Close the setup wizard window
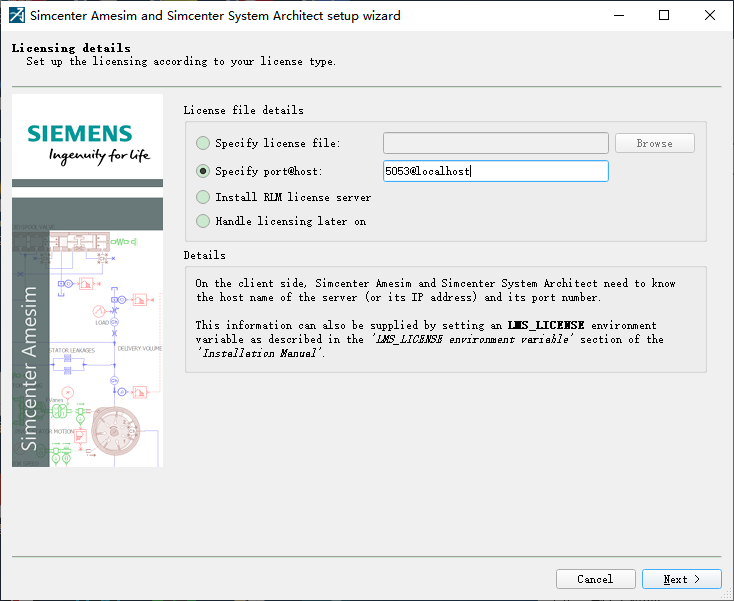The image size is (734, 601). [710, 15]
